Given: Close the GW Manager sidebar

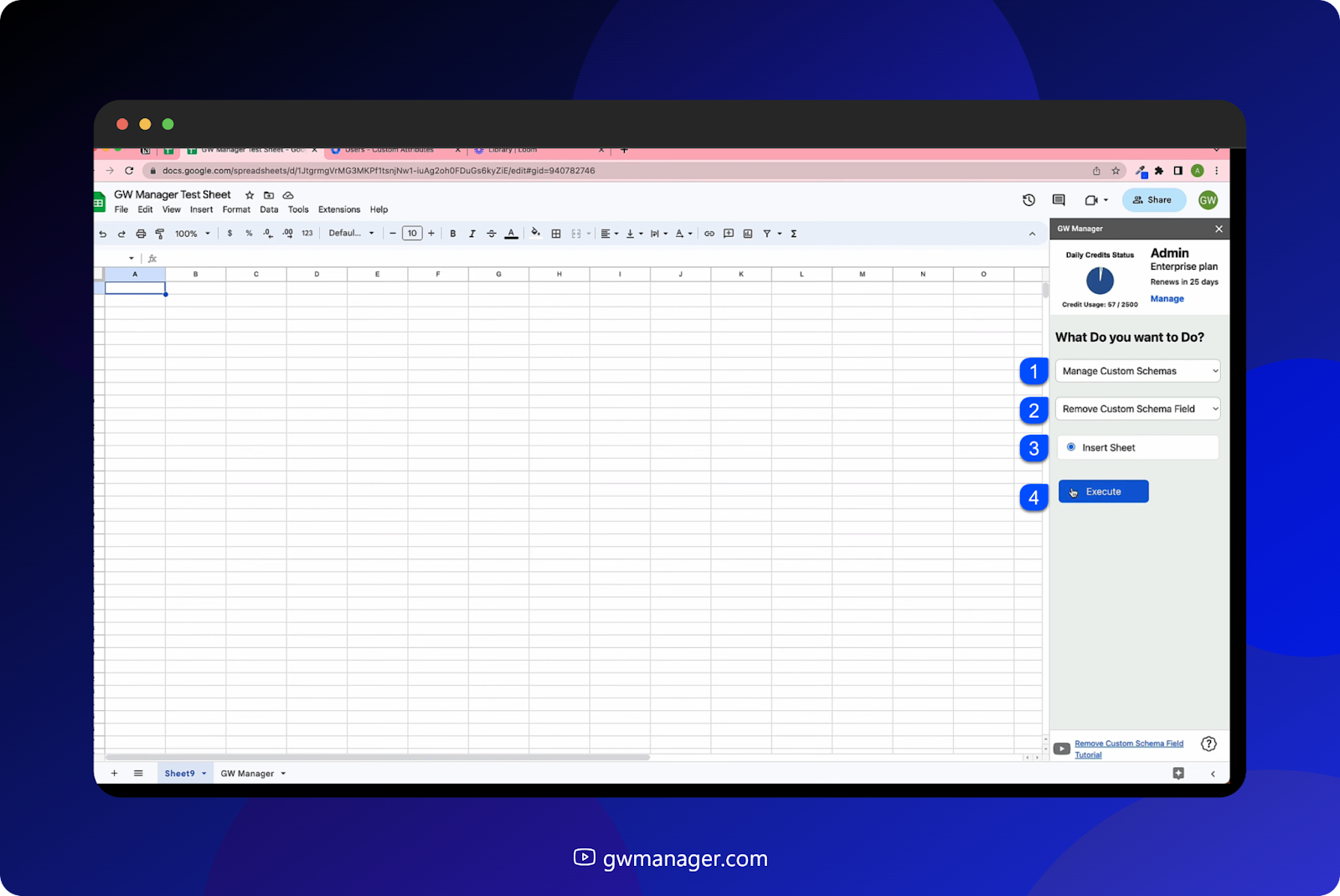Looking at the screenshot, I should (1219, 229).
